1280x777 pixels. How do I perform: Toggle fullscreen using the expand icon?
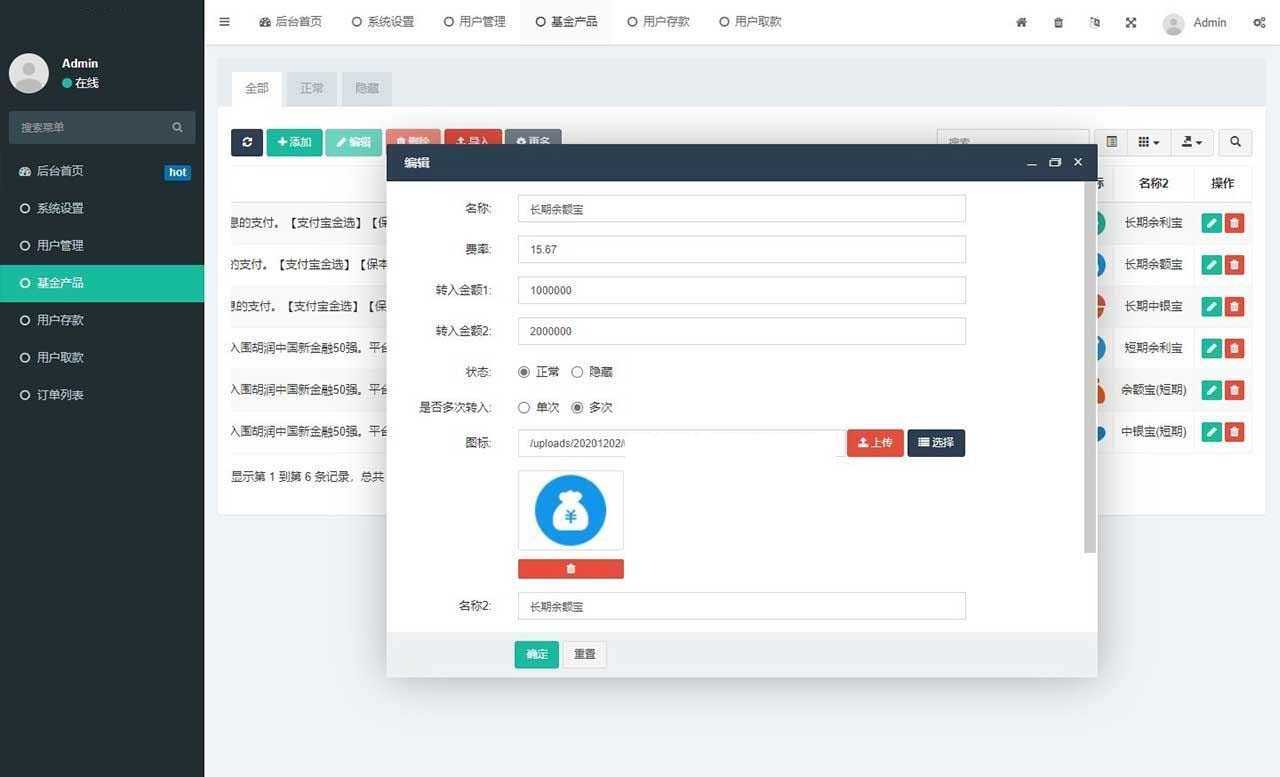[x=1131, y=22]
